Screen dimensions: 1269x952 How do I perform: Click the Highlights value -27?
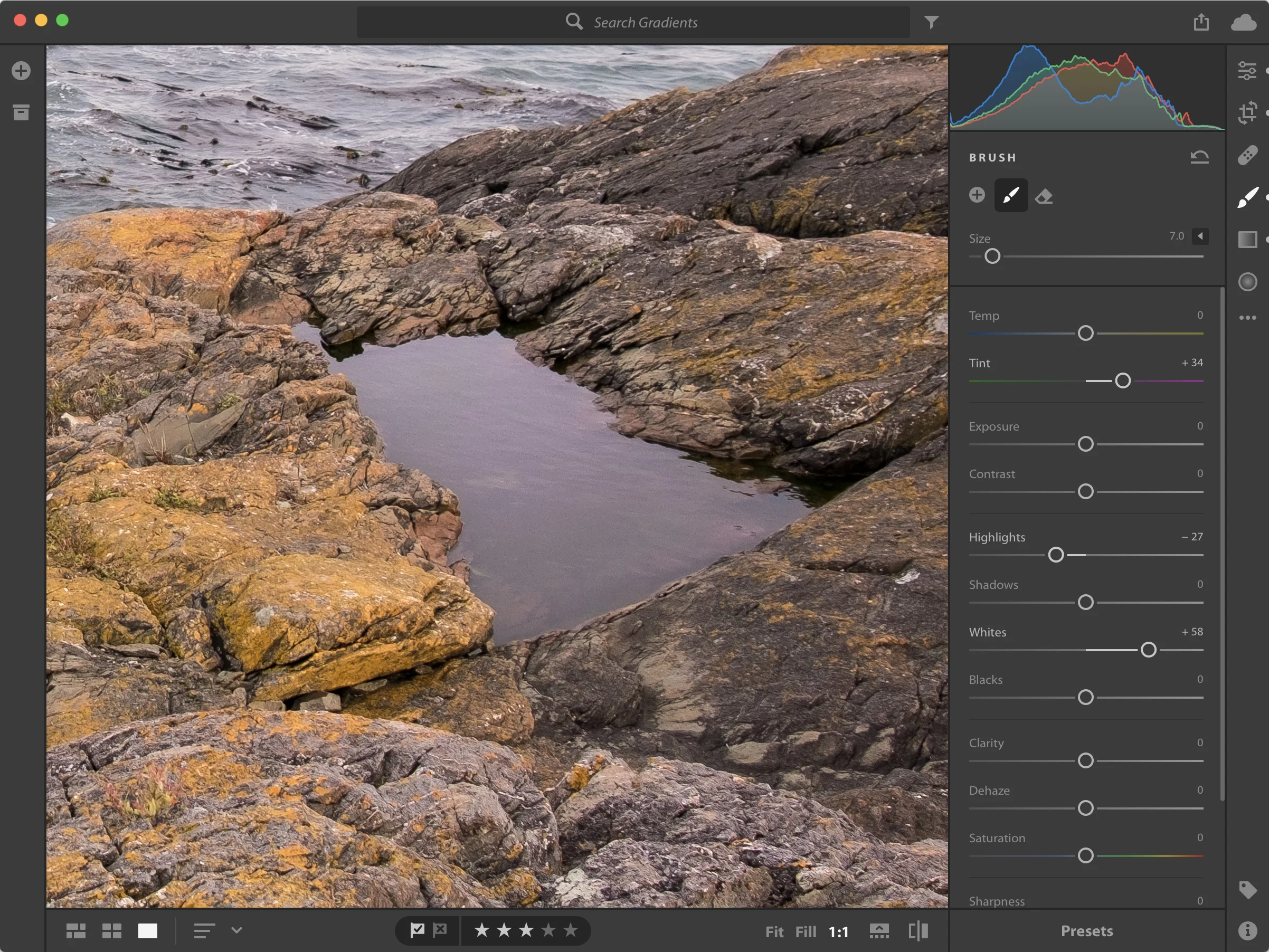[1192, 537]
